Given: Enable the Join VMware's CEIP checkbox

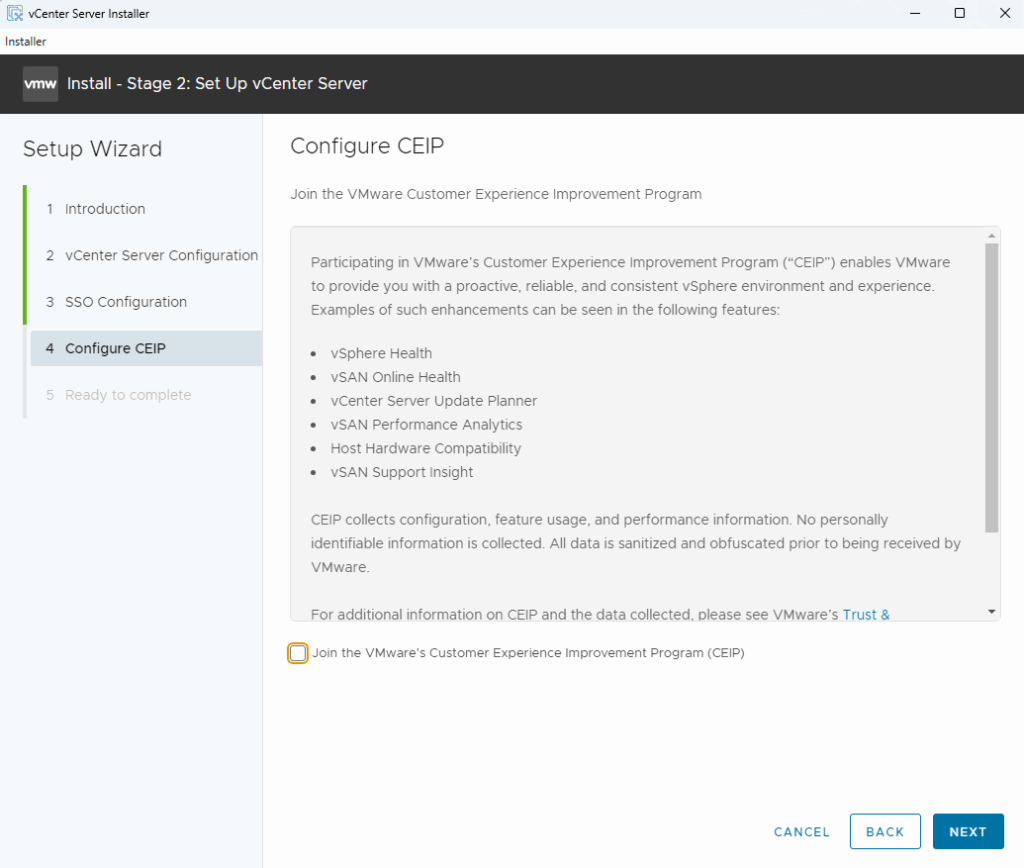Looking at the screenshot, I should click(x=298, y=652).
